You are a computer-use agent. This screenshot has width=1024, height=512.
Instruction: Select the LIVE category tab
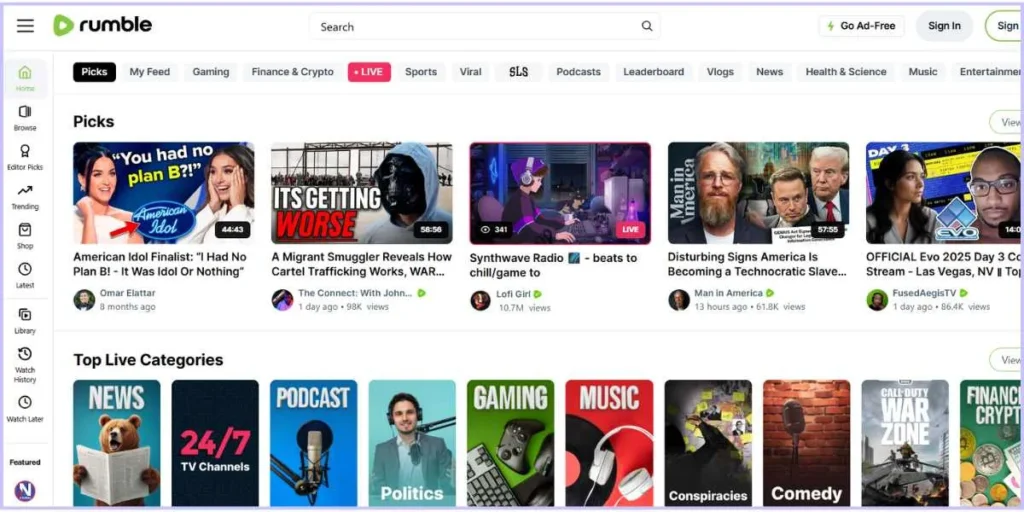369,72
